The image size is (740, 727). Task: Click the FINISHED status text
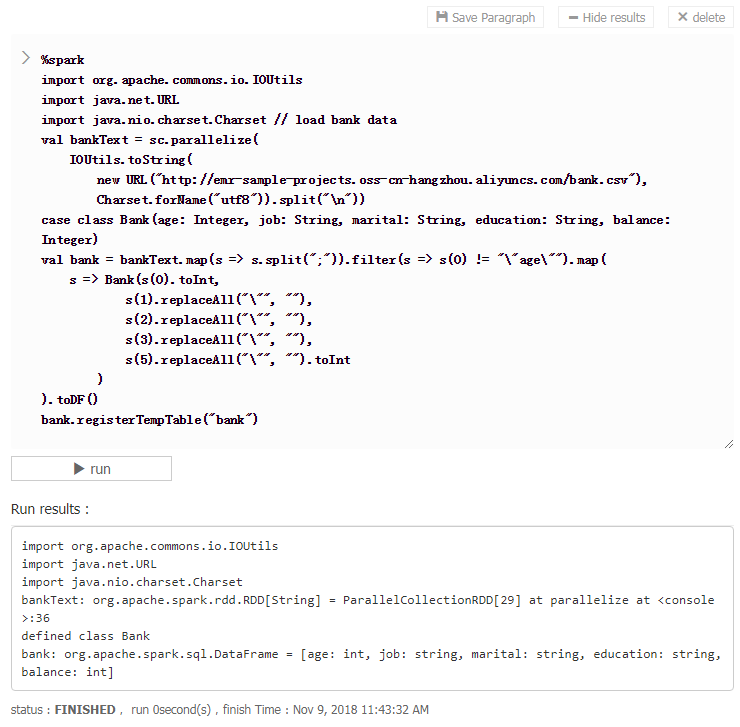coord(85,709)
